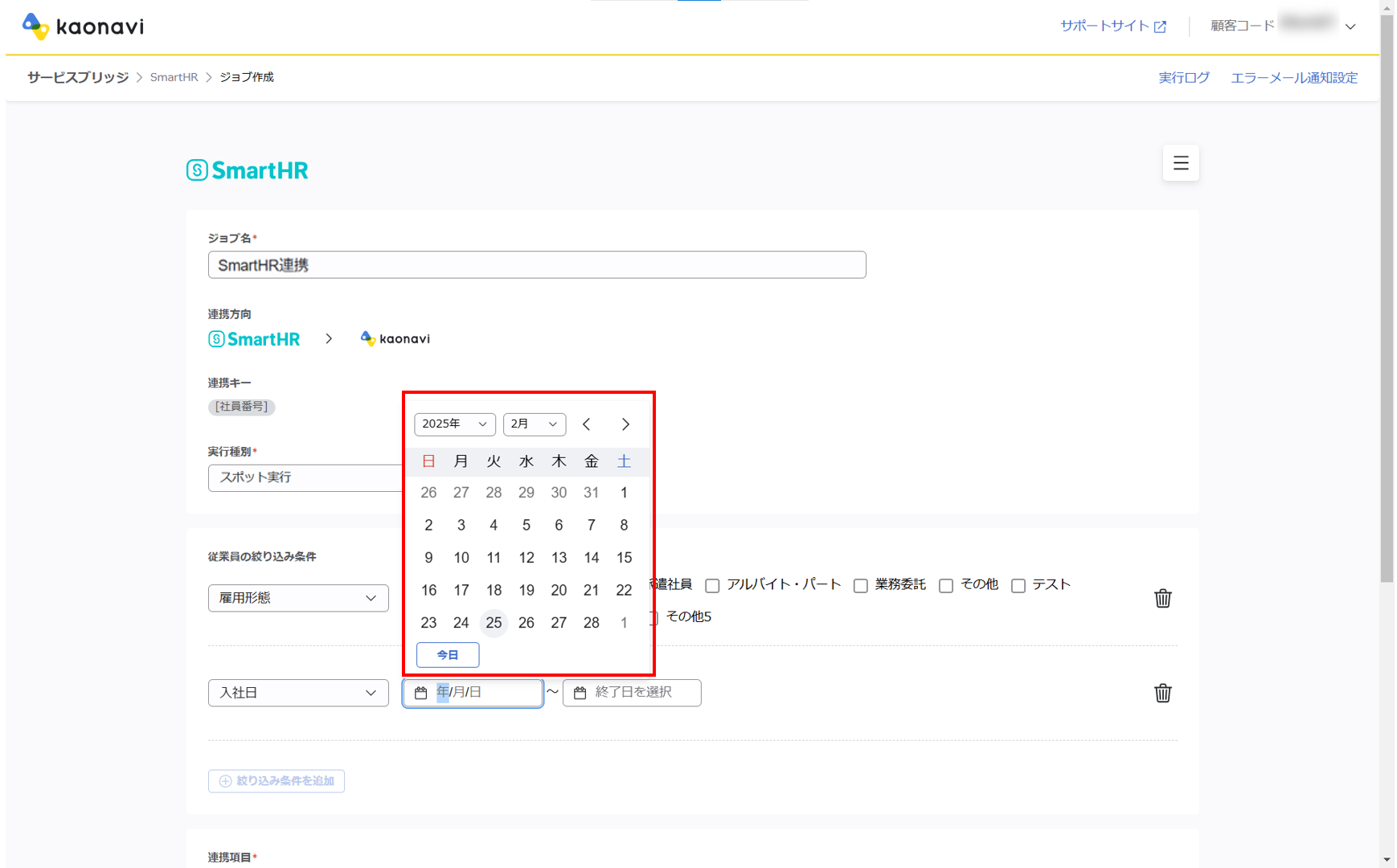Toggle the その他 checkbox

point(946,586)
